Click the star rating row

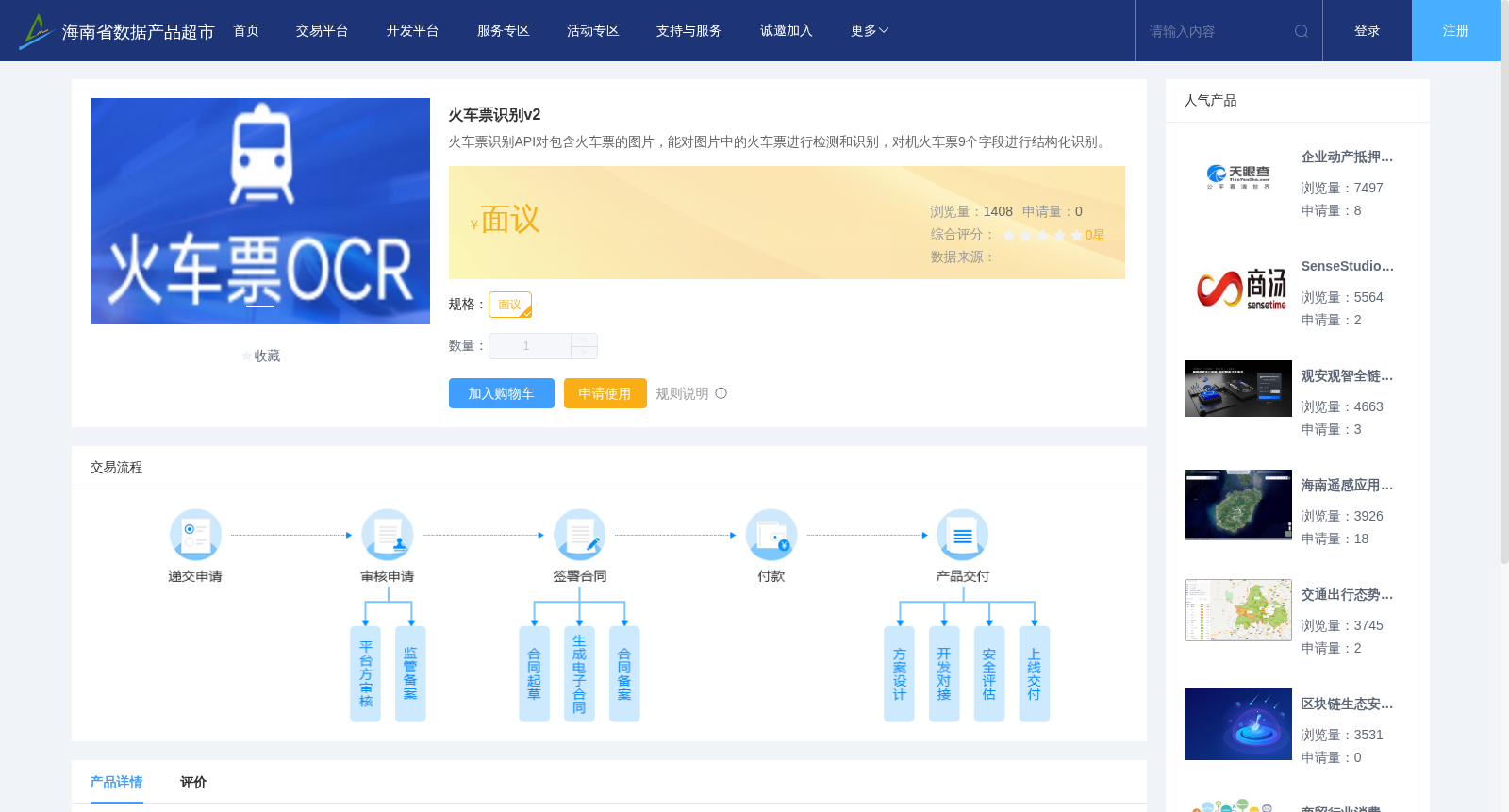1042,235
